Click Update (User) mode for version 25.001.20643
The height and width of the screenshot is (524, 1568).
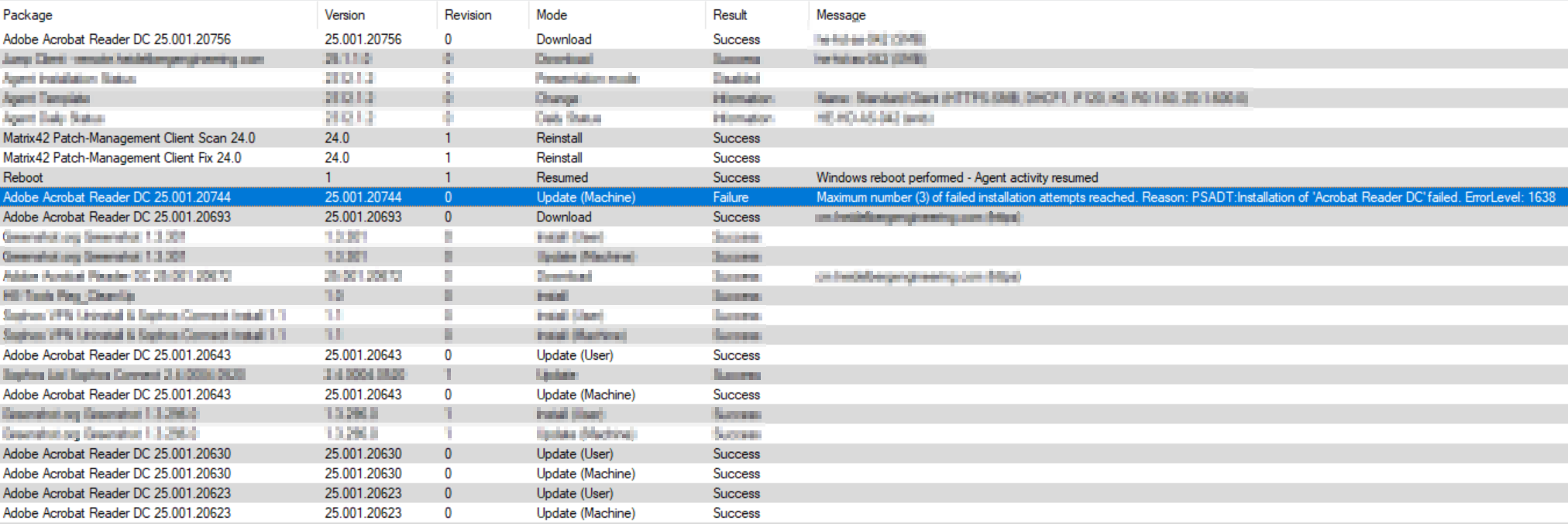coord(574,355)
